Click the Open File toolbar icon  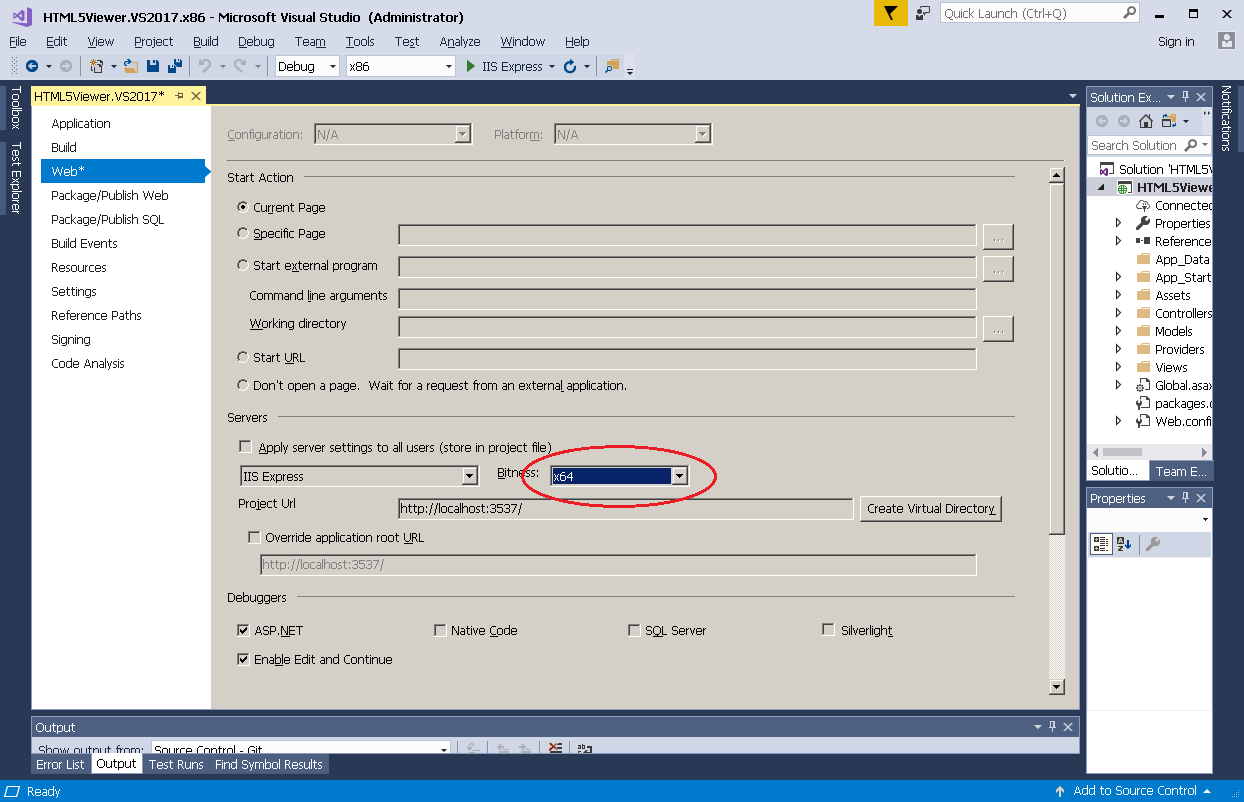point(130,66)
